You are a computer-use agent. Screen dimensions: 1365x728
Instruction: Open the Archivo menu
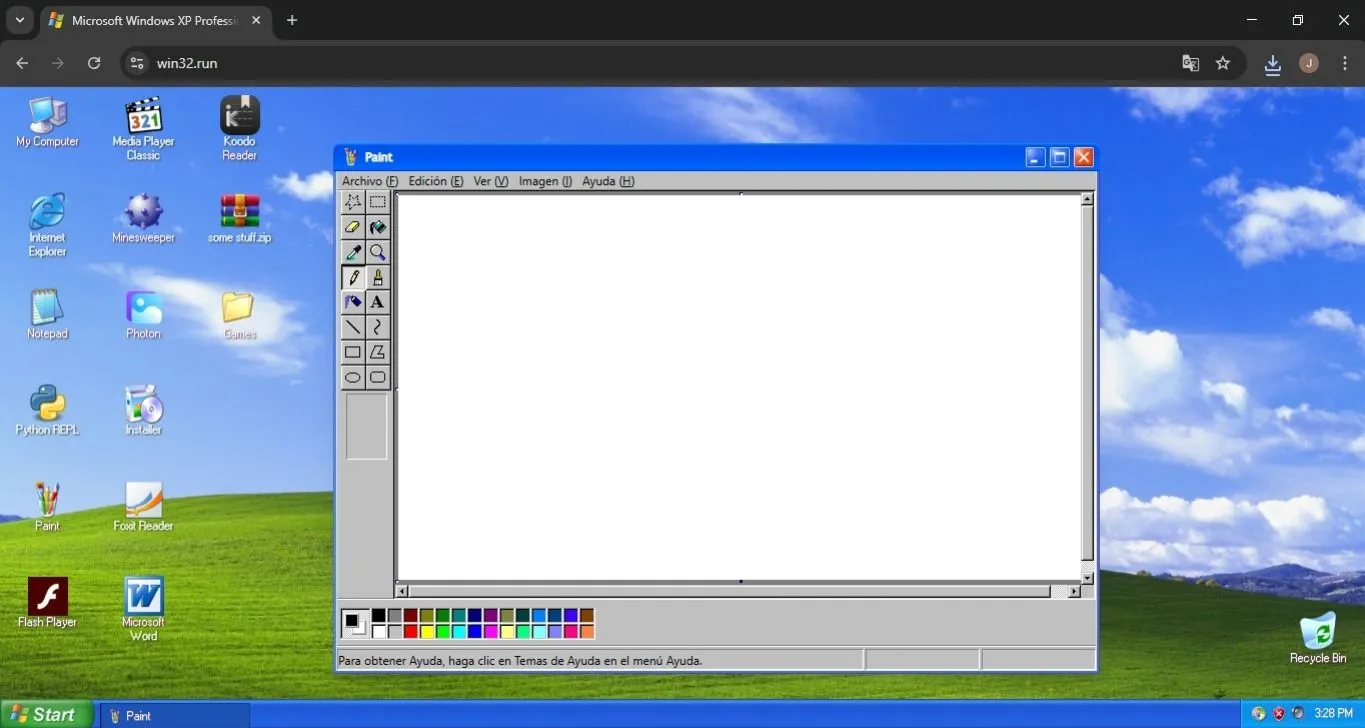(370, 181)
